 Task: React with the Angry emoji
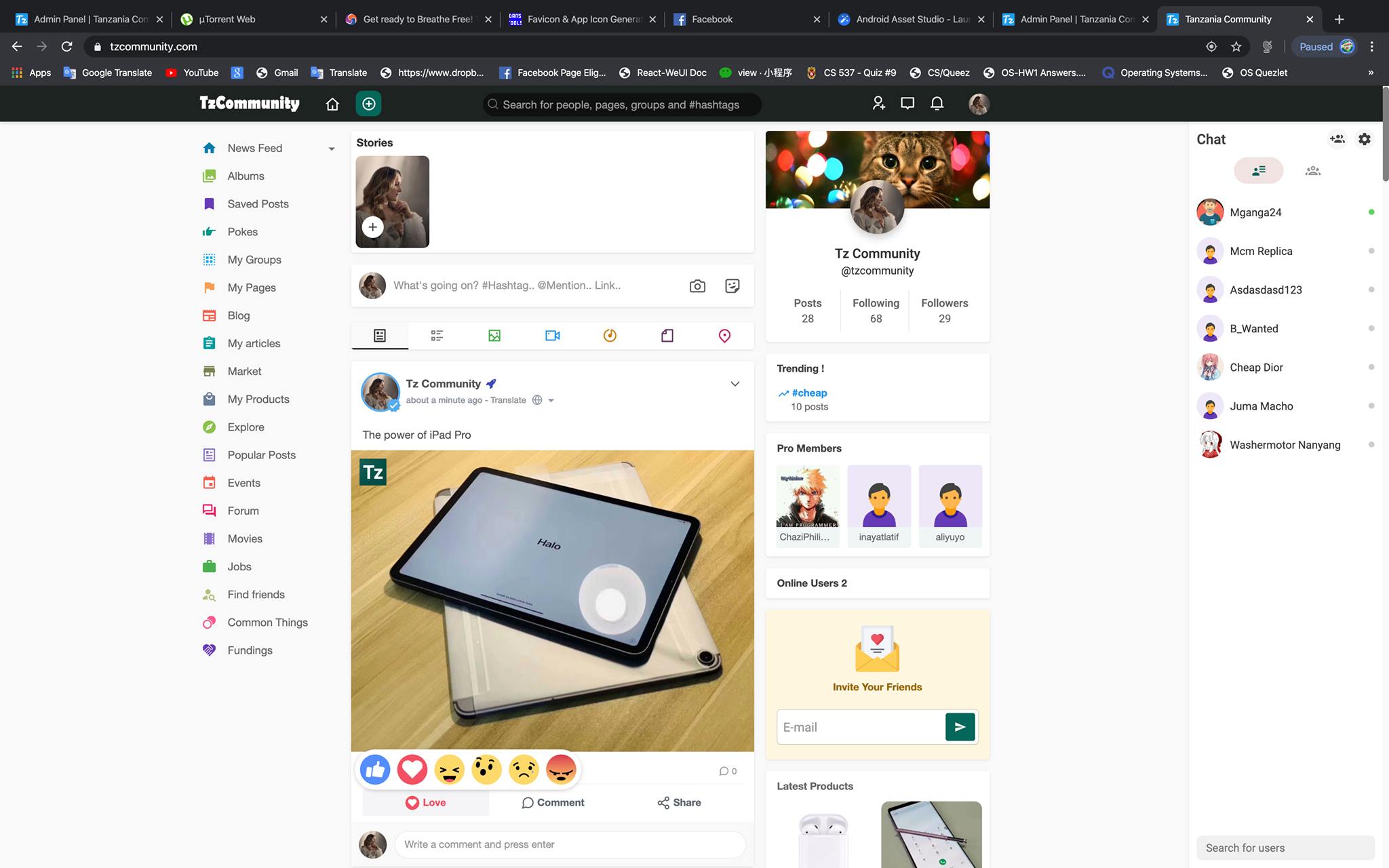point(561,770)
